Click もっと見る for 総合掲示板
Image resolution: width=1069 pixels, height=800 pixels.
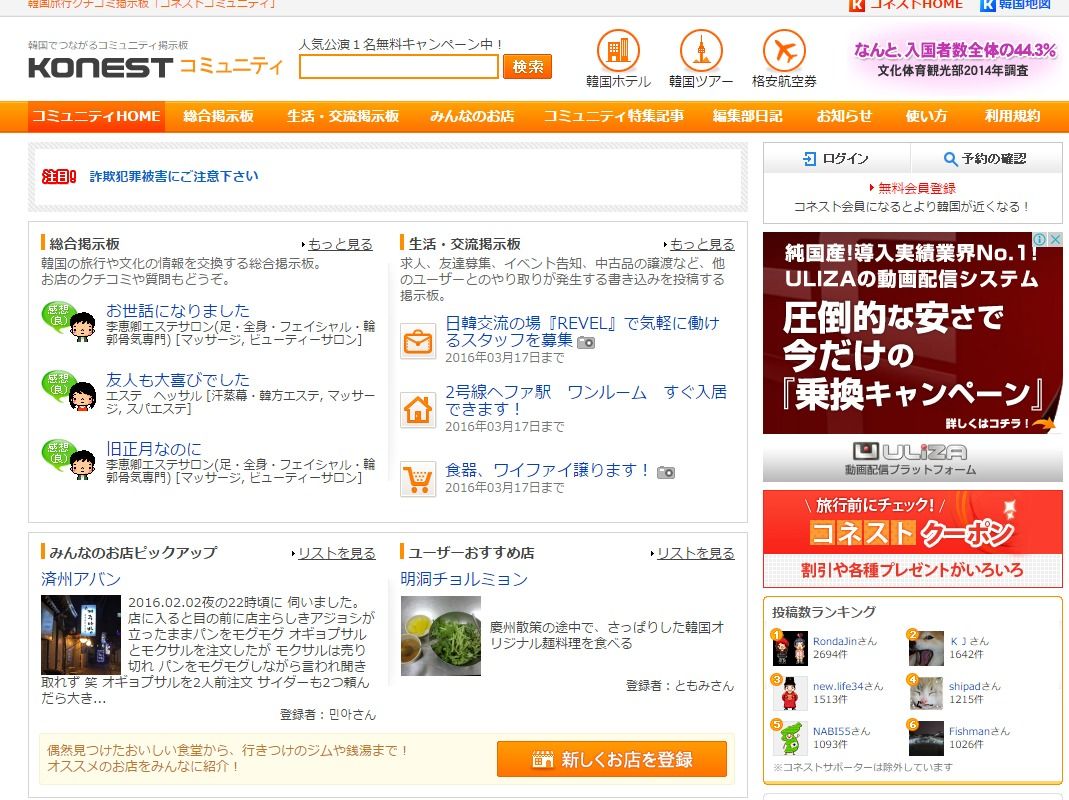click(x=340, y=244)
